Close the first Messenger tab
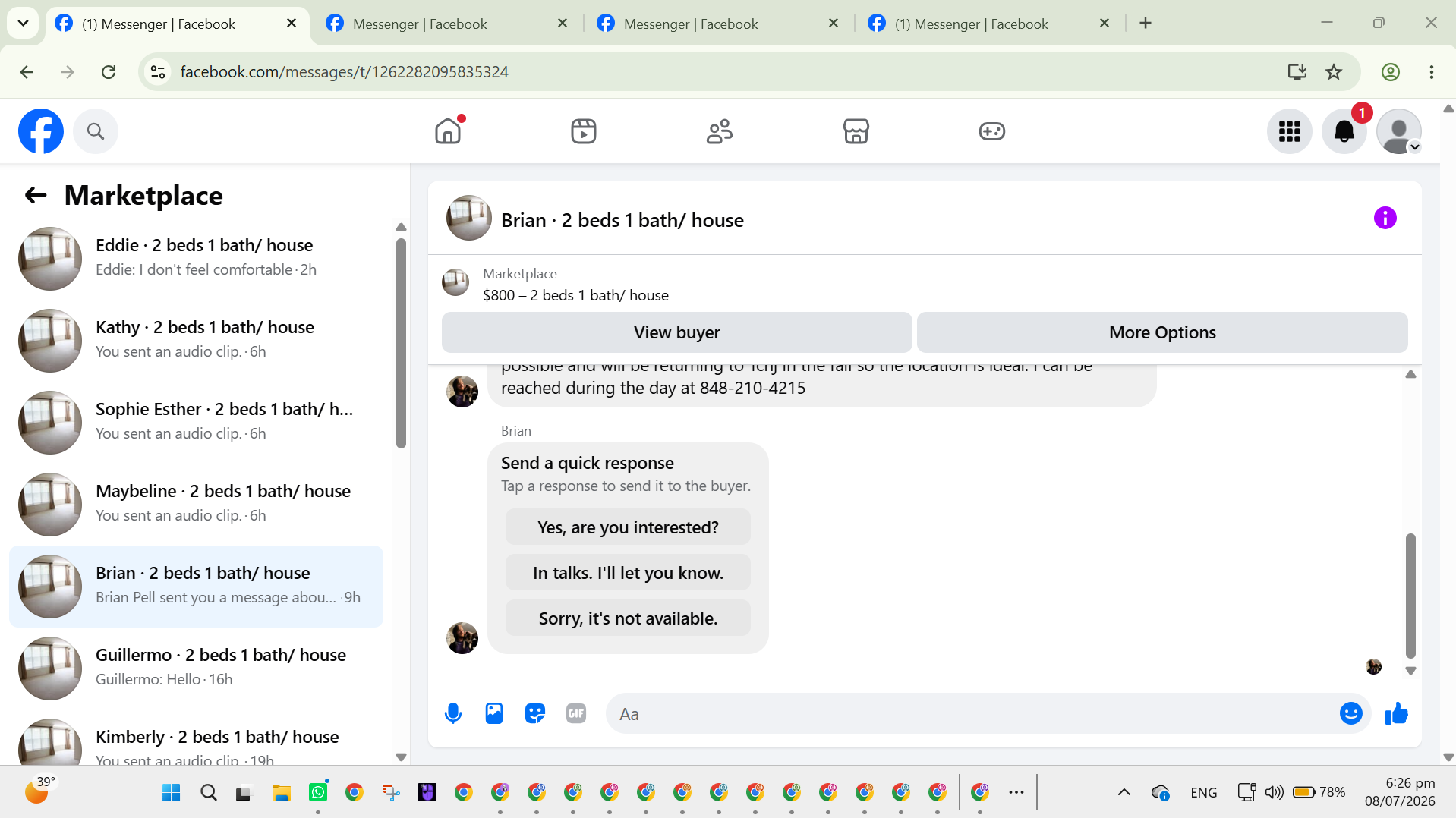 [292, 24]
